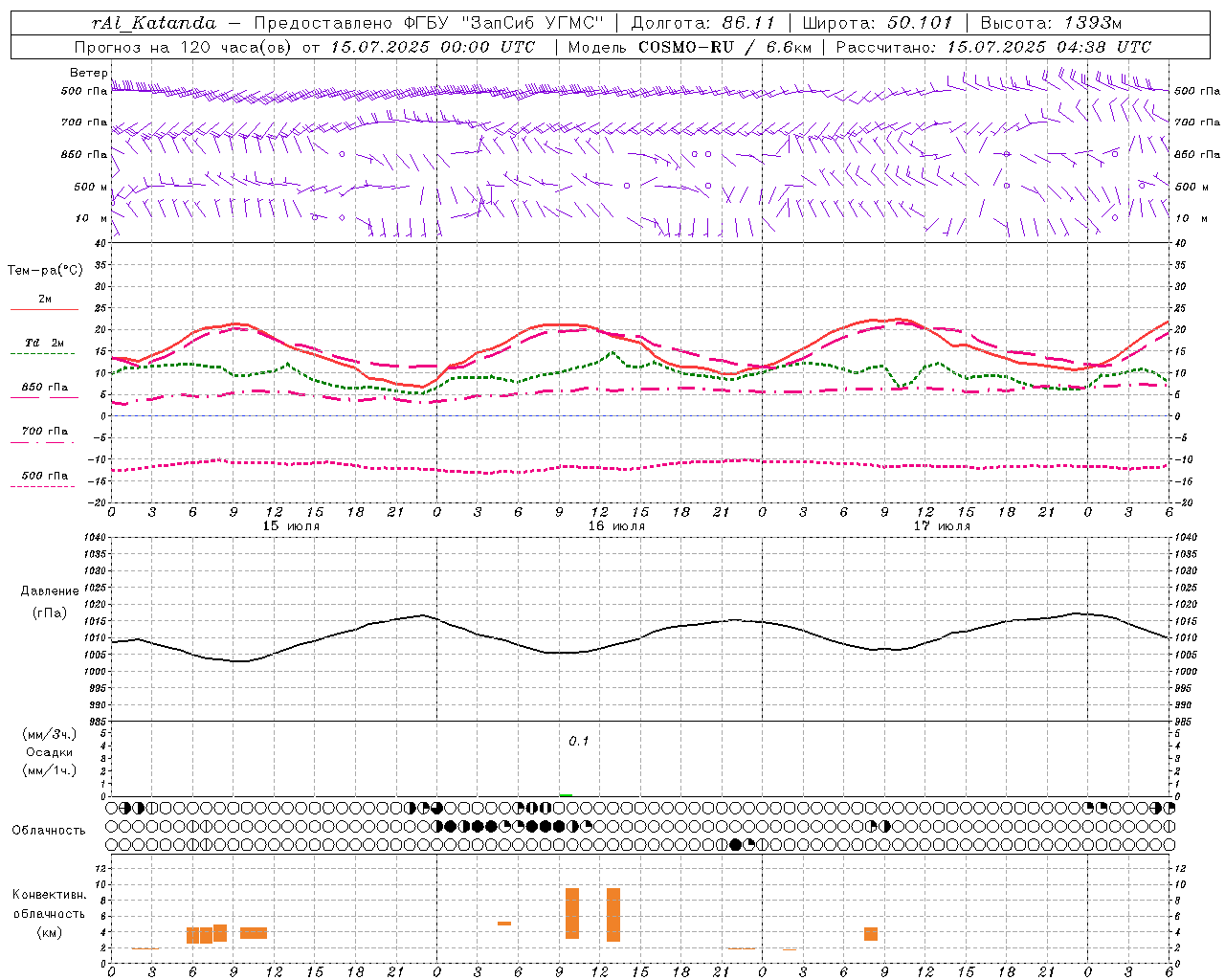Image resolution: width=1225 pixels, height=980 pixels.
Task: Click the 2м legend entry
Action: [45, 300]
